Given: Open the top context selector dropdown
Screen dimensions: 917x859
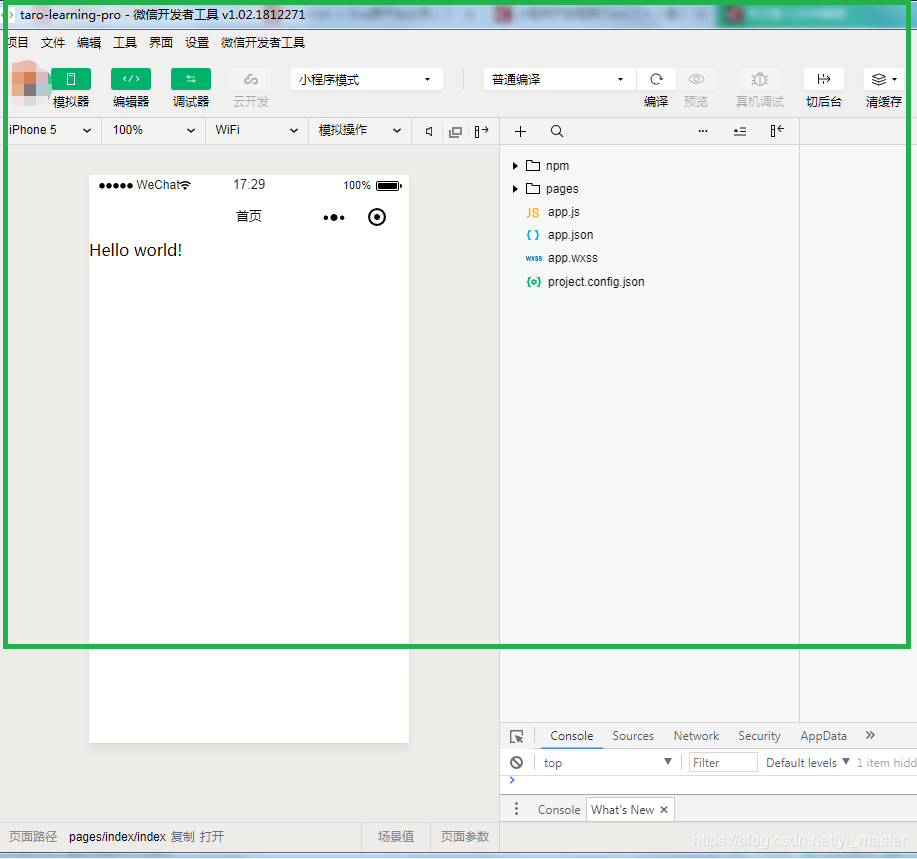Looking at the screenshot, I should (607, 763).
